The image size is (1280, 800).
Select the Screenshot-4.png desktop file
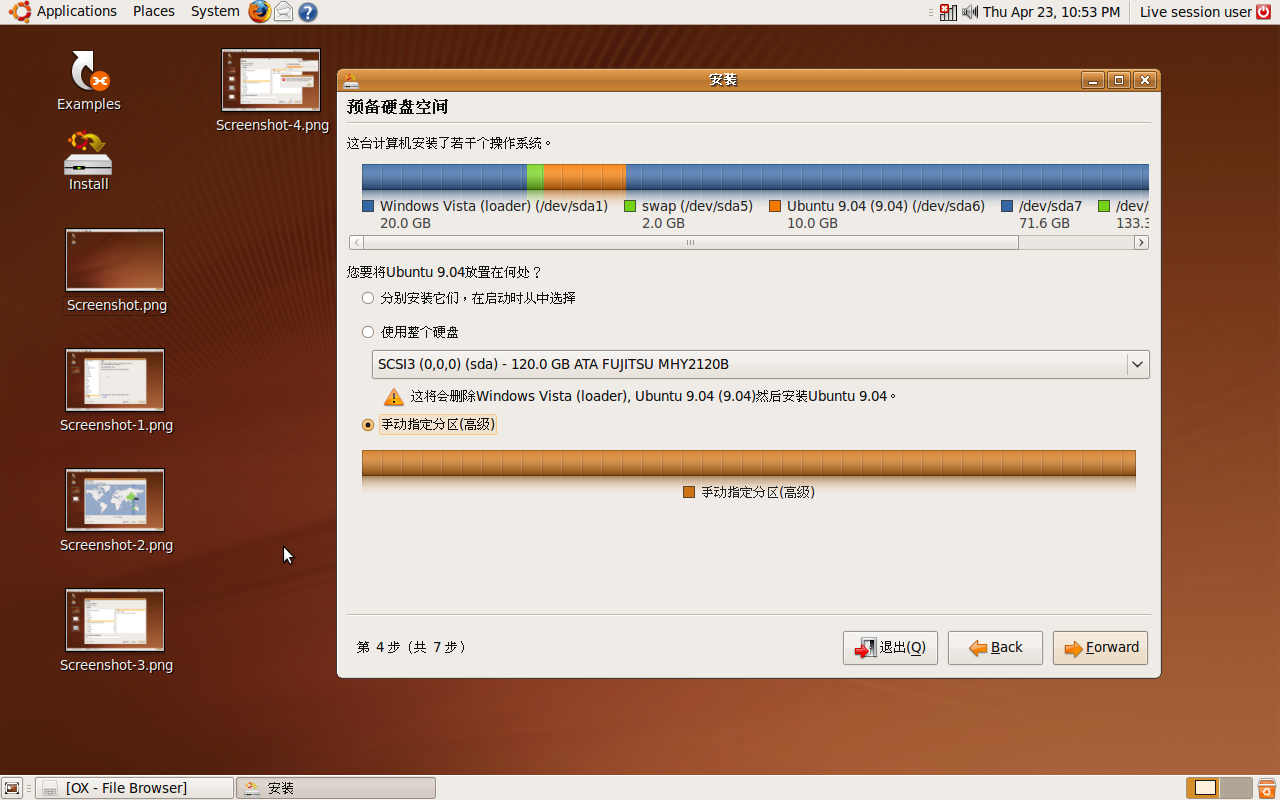272,91
